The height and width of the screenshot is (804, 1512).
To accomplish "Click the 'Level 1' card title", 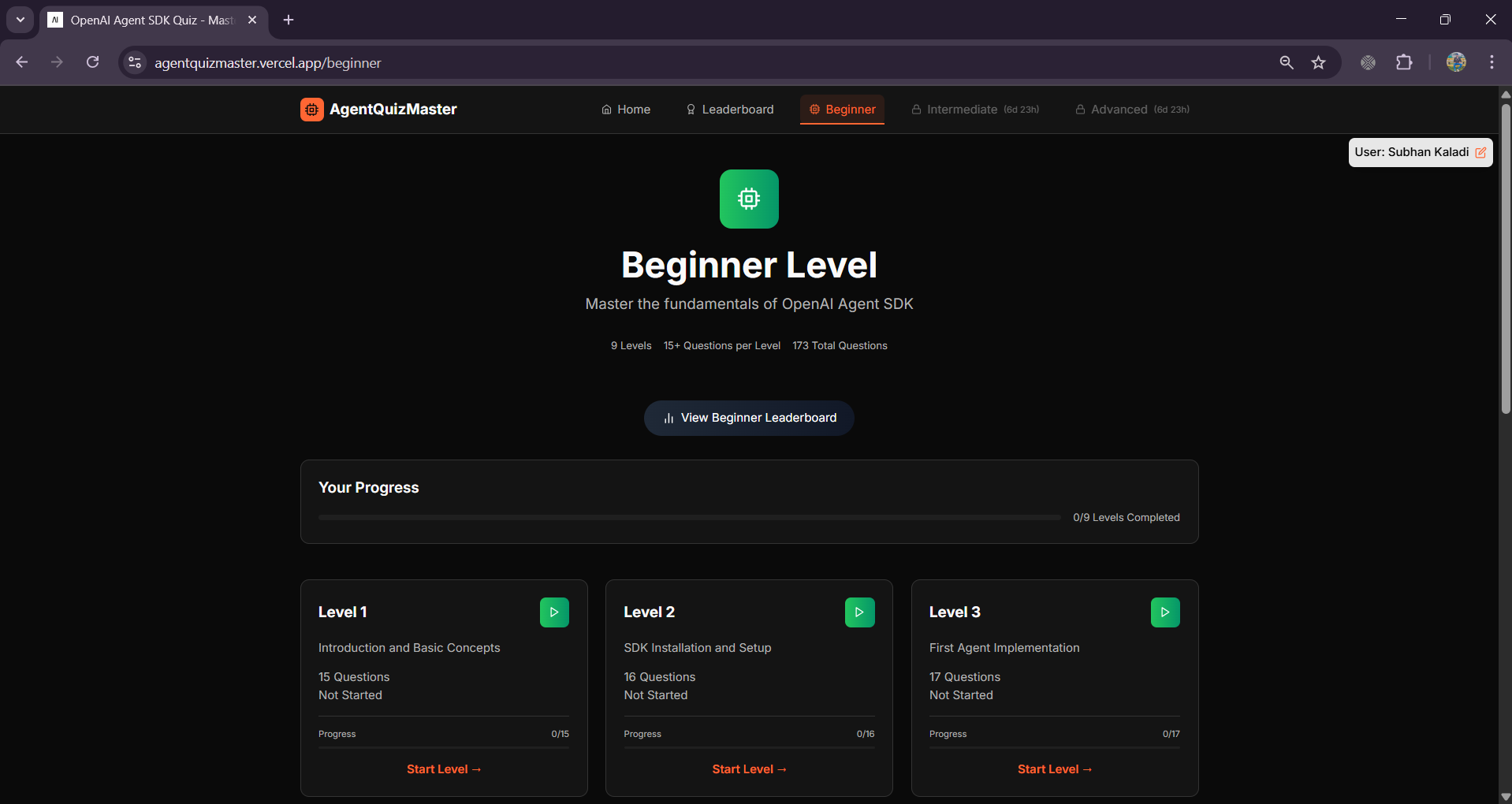I will coord(343,612).
